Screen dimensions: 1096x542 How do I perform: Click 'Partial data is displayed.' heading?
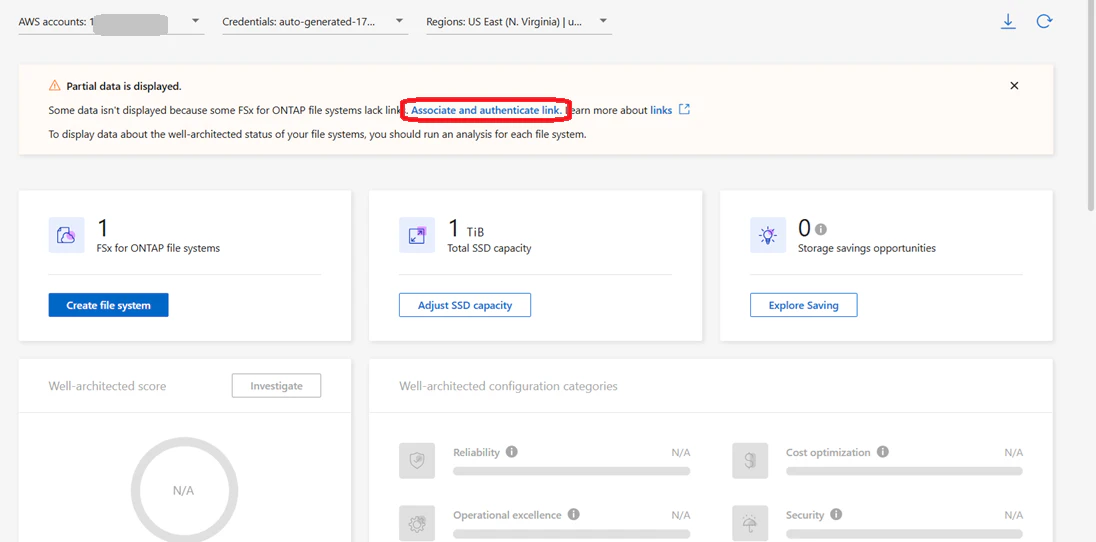click(124, 86)
